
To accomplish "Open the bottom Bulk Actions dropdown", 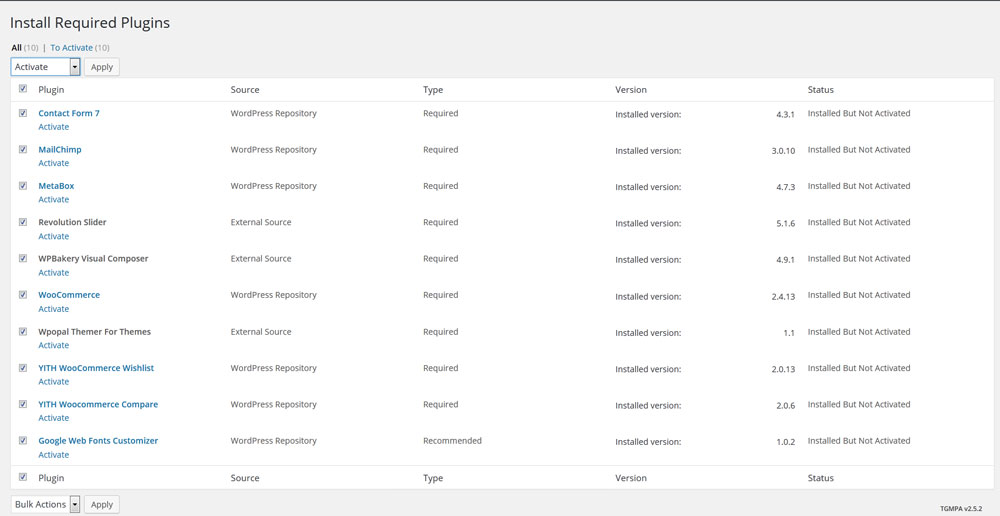I will (45, 504).
